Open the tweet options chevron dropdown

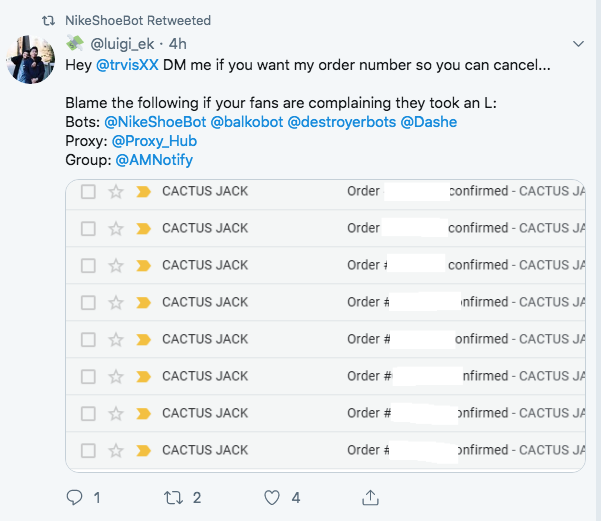coord(578,44)
